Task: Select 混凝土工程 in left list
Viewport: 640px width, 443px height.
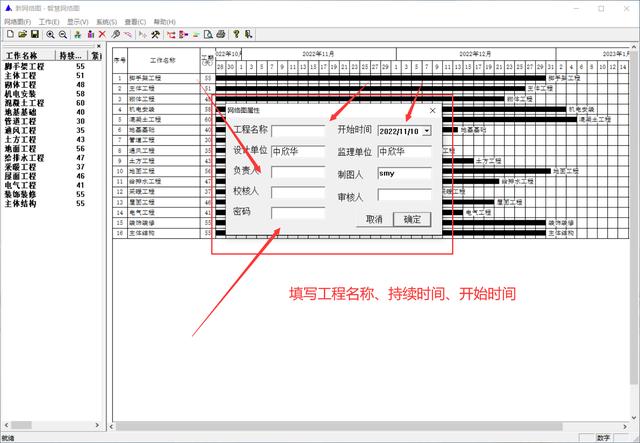Action: point(24,103)
